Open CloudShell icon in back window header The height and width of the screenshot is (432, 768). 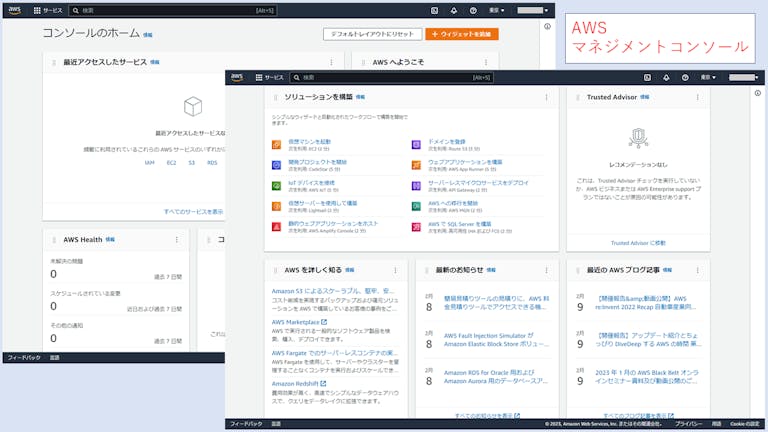(434, 10)
